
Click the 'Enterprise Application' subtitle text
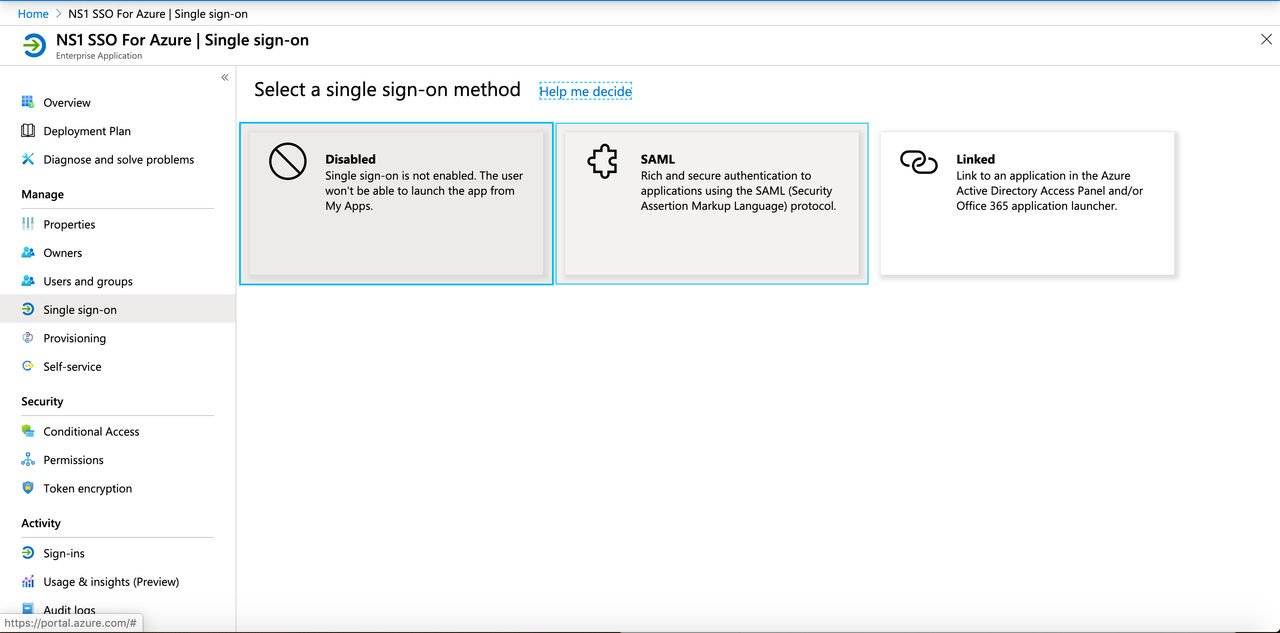[99, 57]
